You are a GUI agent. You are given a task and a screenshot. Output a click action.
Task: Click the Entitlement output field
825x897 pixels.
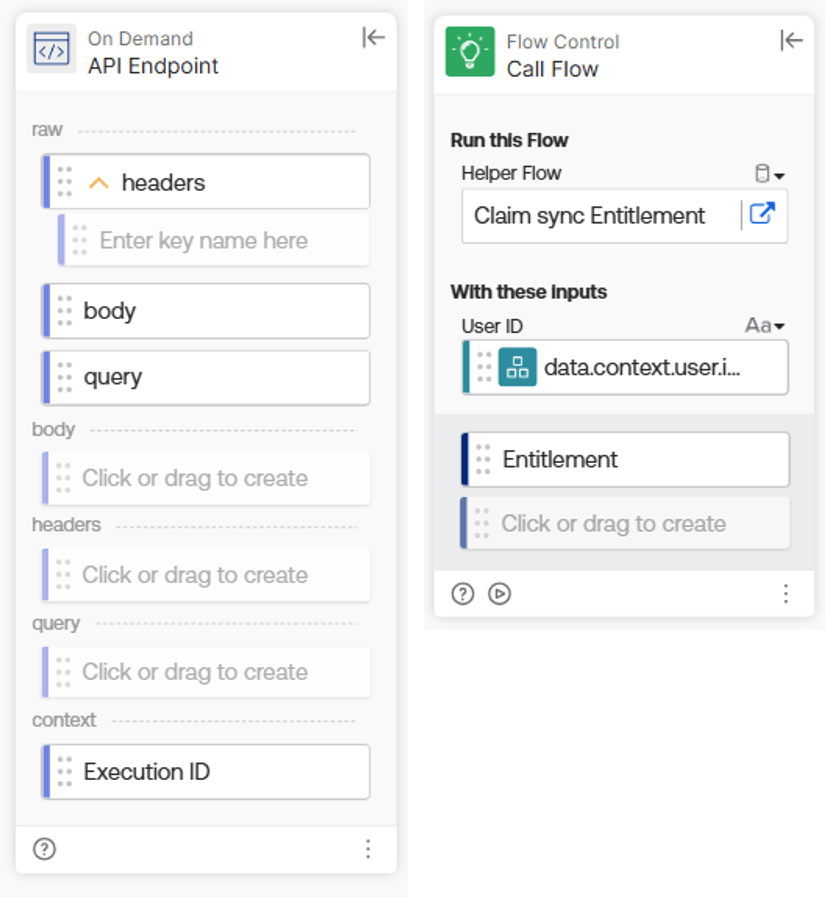(x=625, y=459)
